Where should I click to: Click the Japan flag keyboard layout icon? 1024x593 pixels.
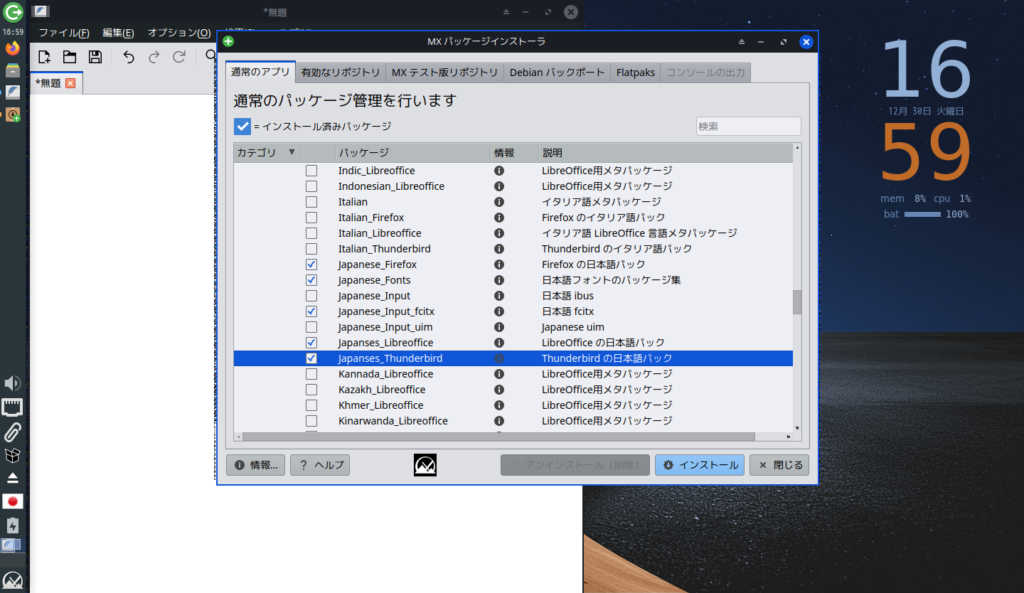coord(13,501)
